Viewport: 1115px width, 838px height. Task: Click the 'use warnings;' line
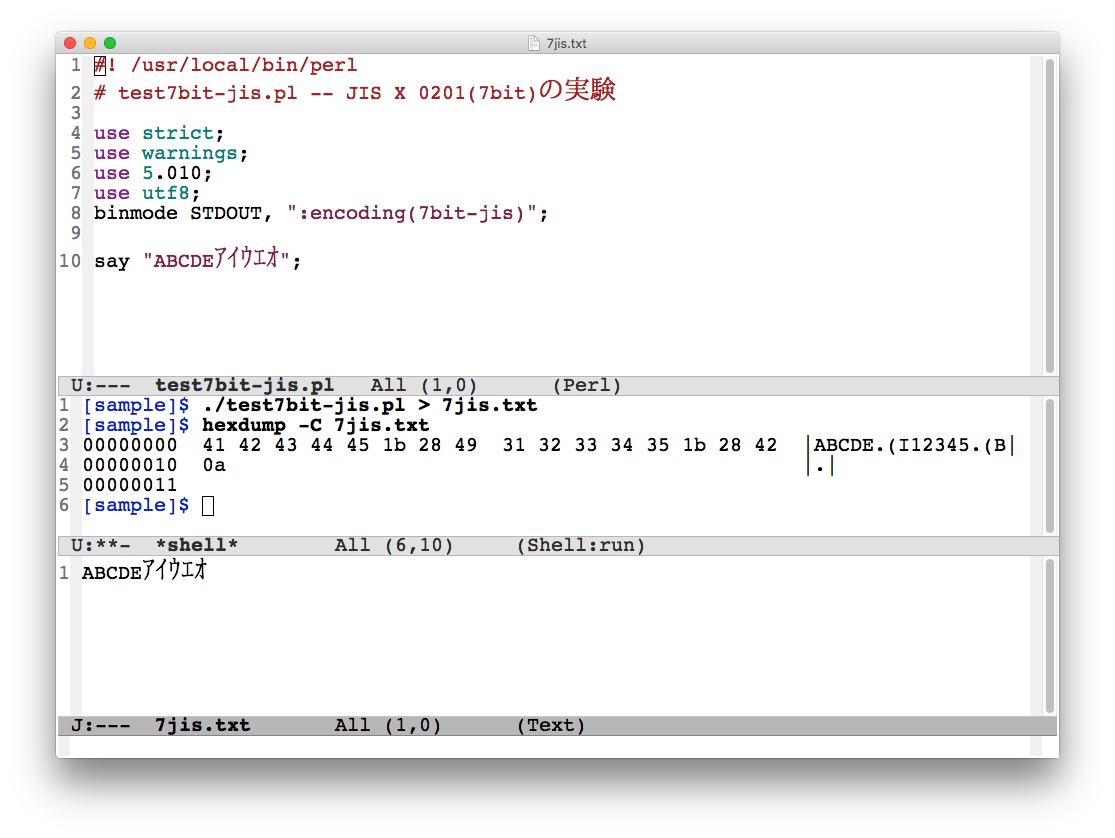point(171,154)
